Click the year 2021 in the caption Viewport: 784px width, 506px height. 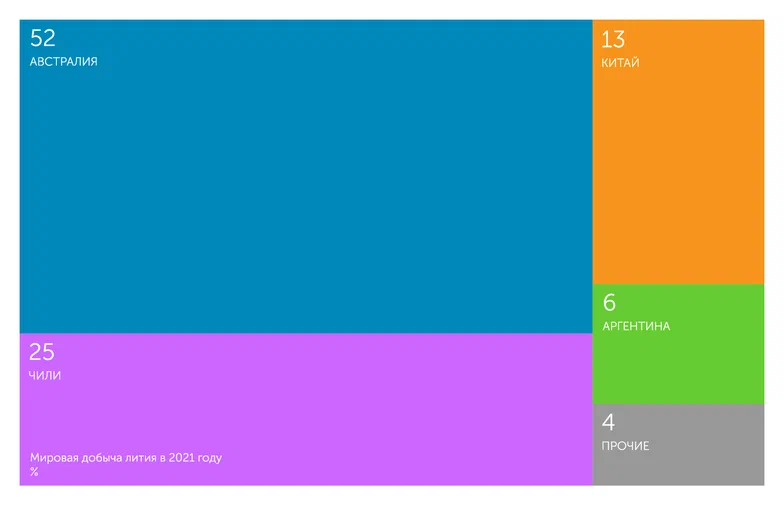180,458
